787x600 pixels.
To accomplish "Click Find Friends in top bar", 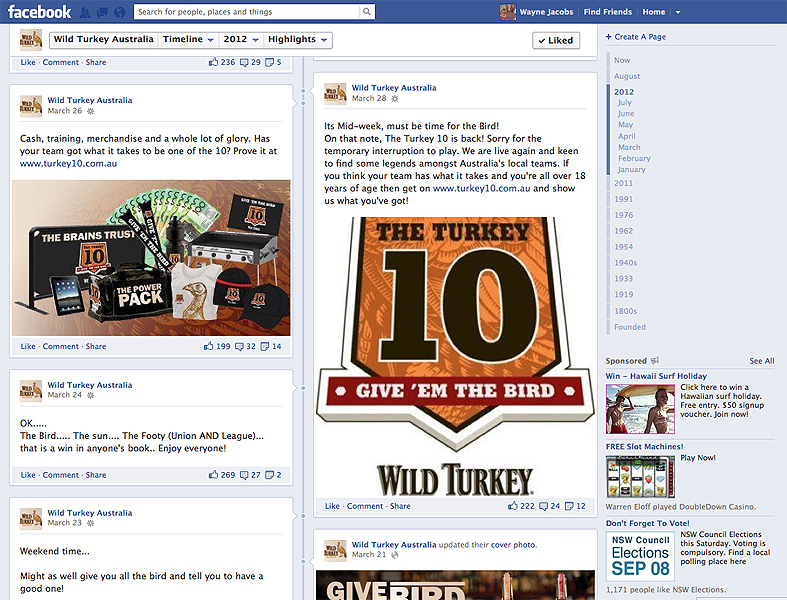I will 607,12.
